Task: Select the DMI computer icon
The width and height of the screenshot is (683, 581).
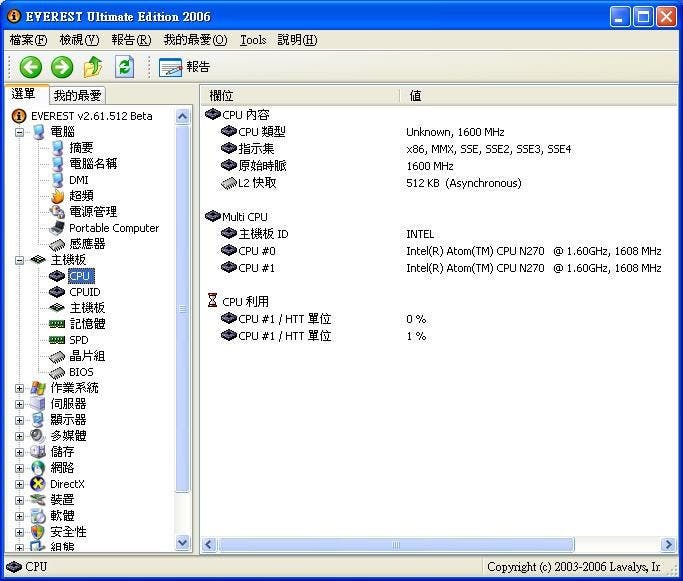Action: 57,180
